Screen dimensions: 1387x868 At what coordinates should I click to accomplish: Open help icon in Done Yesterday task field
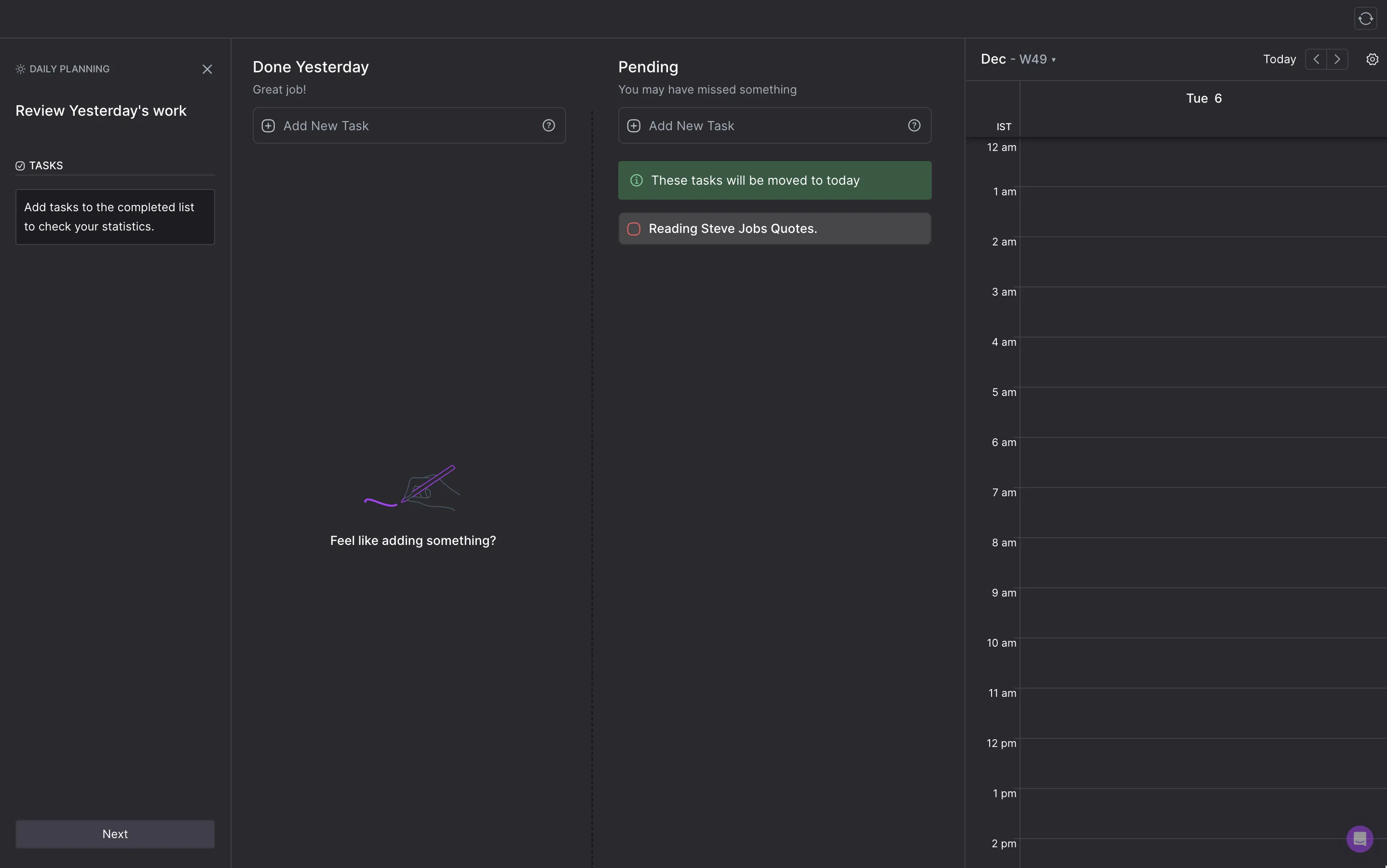click(549, 125)
